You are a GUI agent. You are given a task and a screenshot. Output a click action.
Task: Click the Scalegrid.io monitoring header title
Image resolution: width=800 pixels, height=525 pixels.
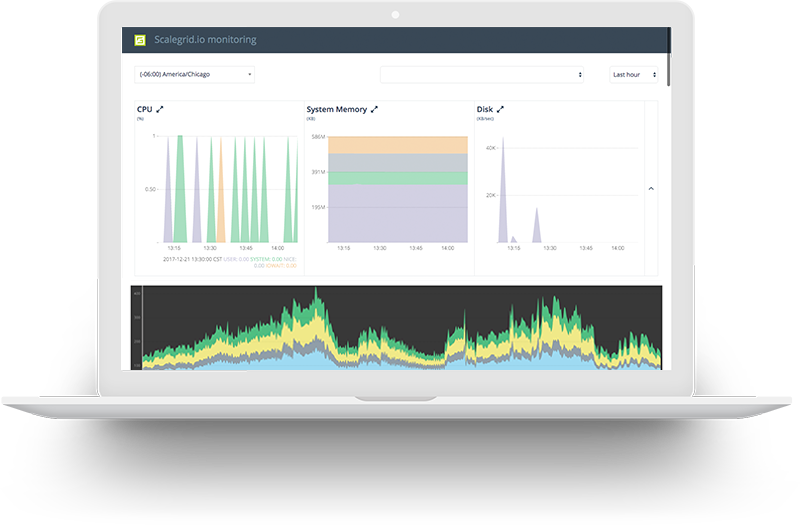tap(205, 40)
